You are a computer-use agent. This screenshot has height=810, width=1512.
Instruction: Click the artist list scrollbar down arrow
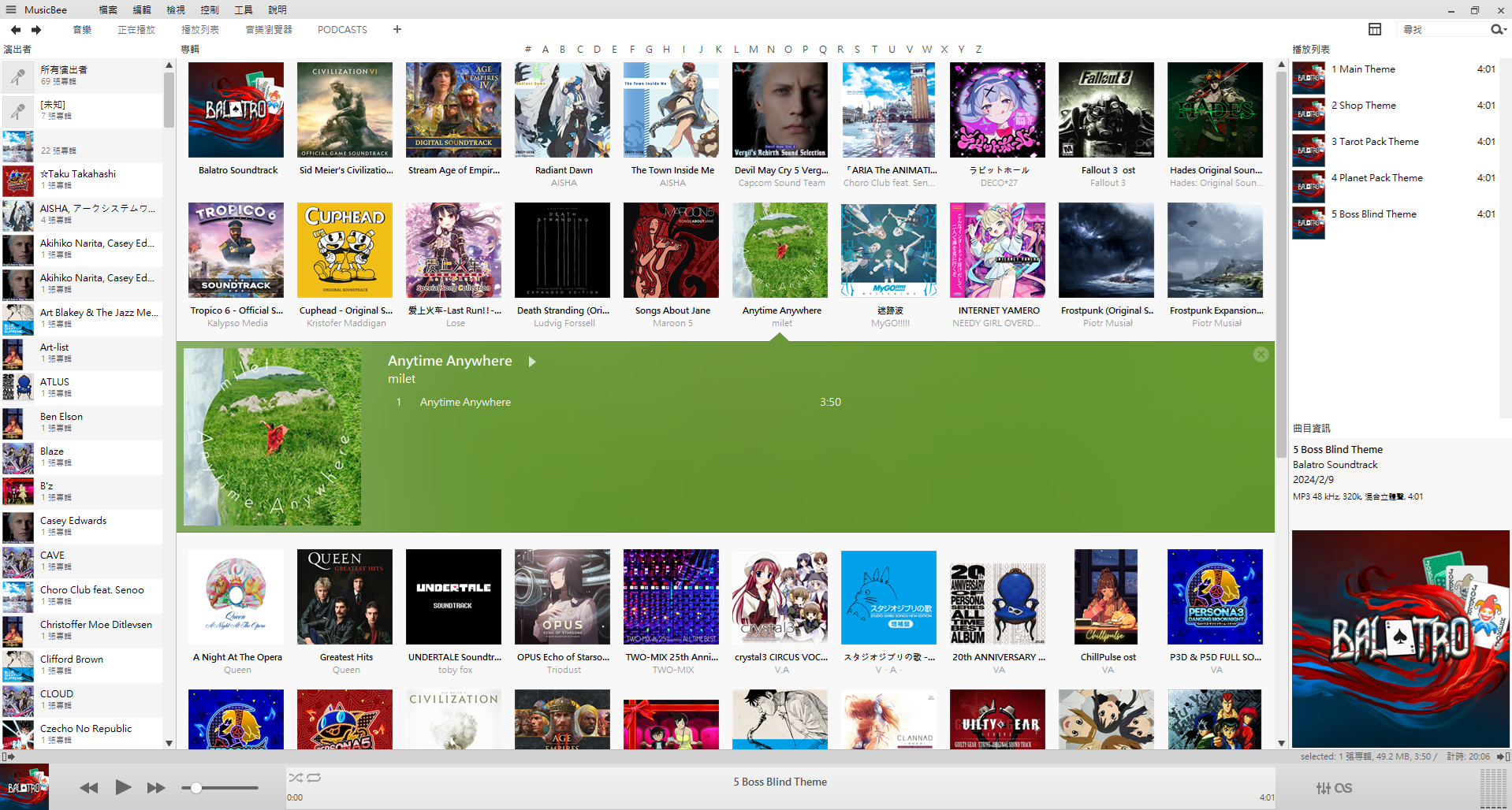click(169, 743)
